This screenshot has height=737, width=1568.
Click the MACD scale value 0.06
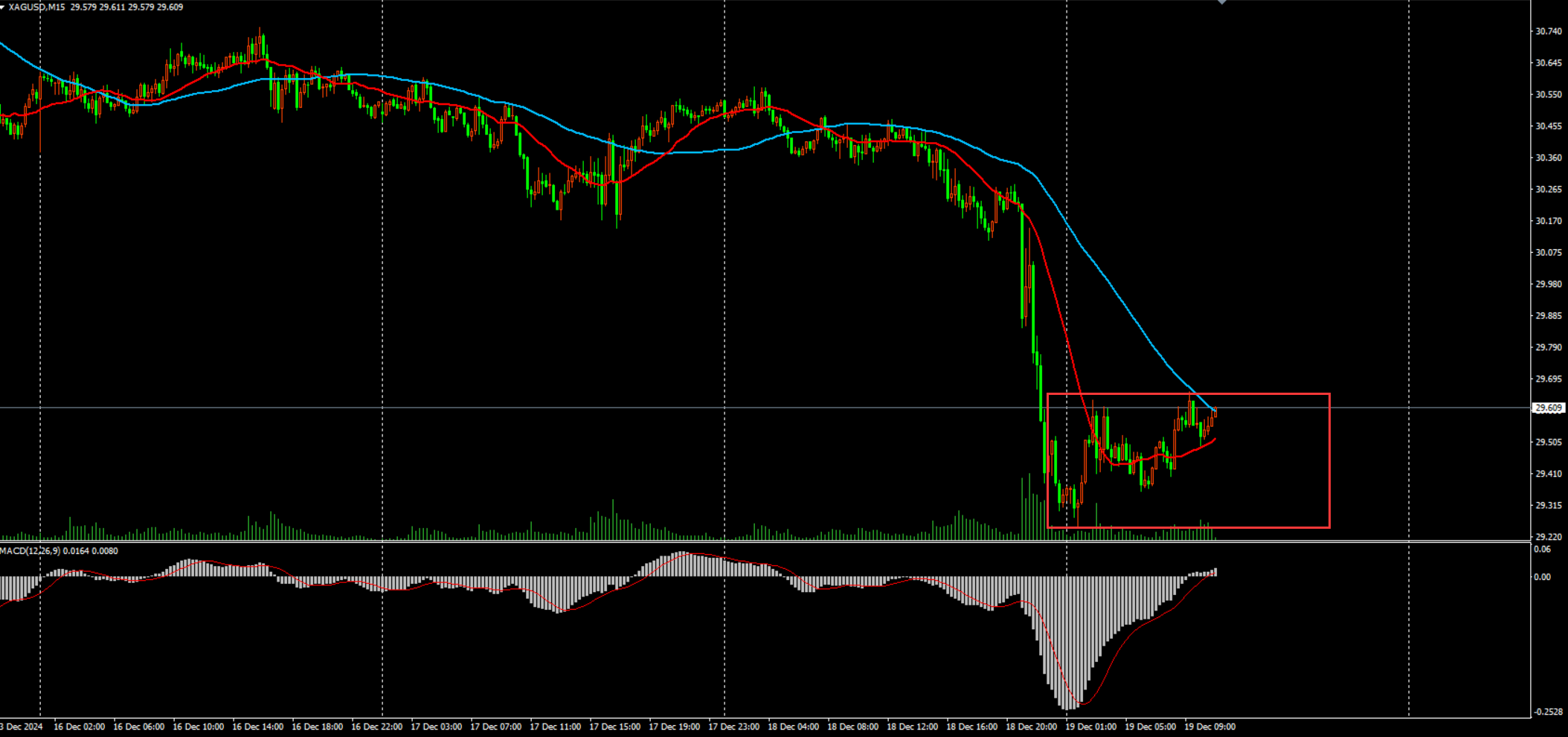pyautogui.click(x=1543, y=550)
